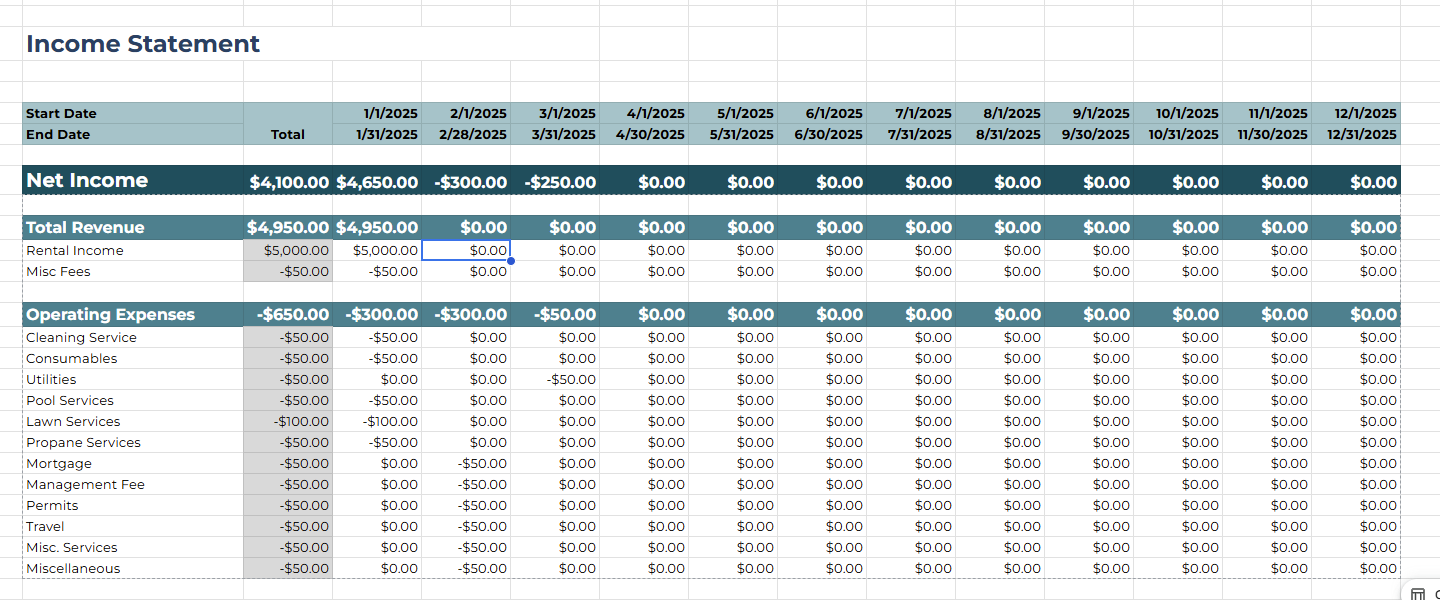Select the Miscellaneous expense row label
The image size is (1440, 600).
pyautogui.click(x=73, y=568)
